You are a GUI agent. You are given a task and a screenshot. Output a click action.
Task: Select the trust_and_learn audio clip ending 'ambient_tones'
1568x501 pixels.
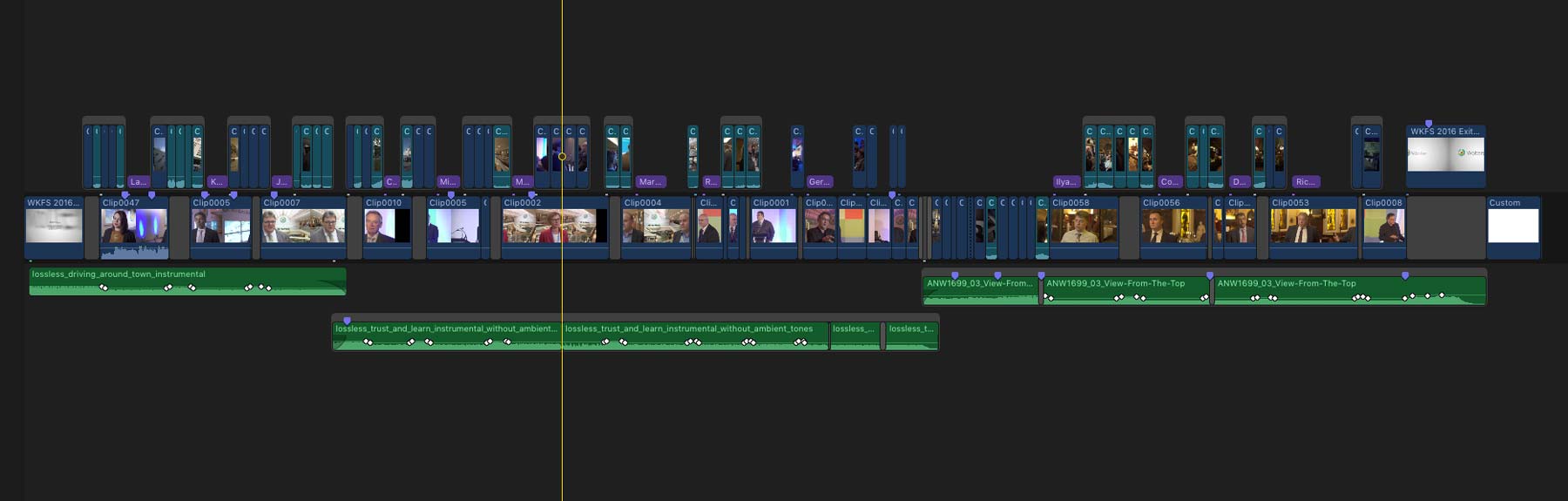tap(695, 335)
